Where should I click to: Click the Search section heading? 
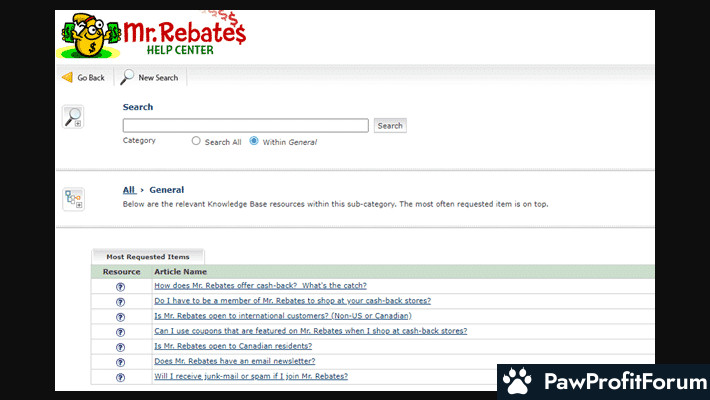(x=138, y=107)
